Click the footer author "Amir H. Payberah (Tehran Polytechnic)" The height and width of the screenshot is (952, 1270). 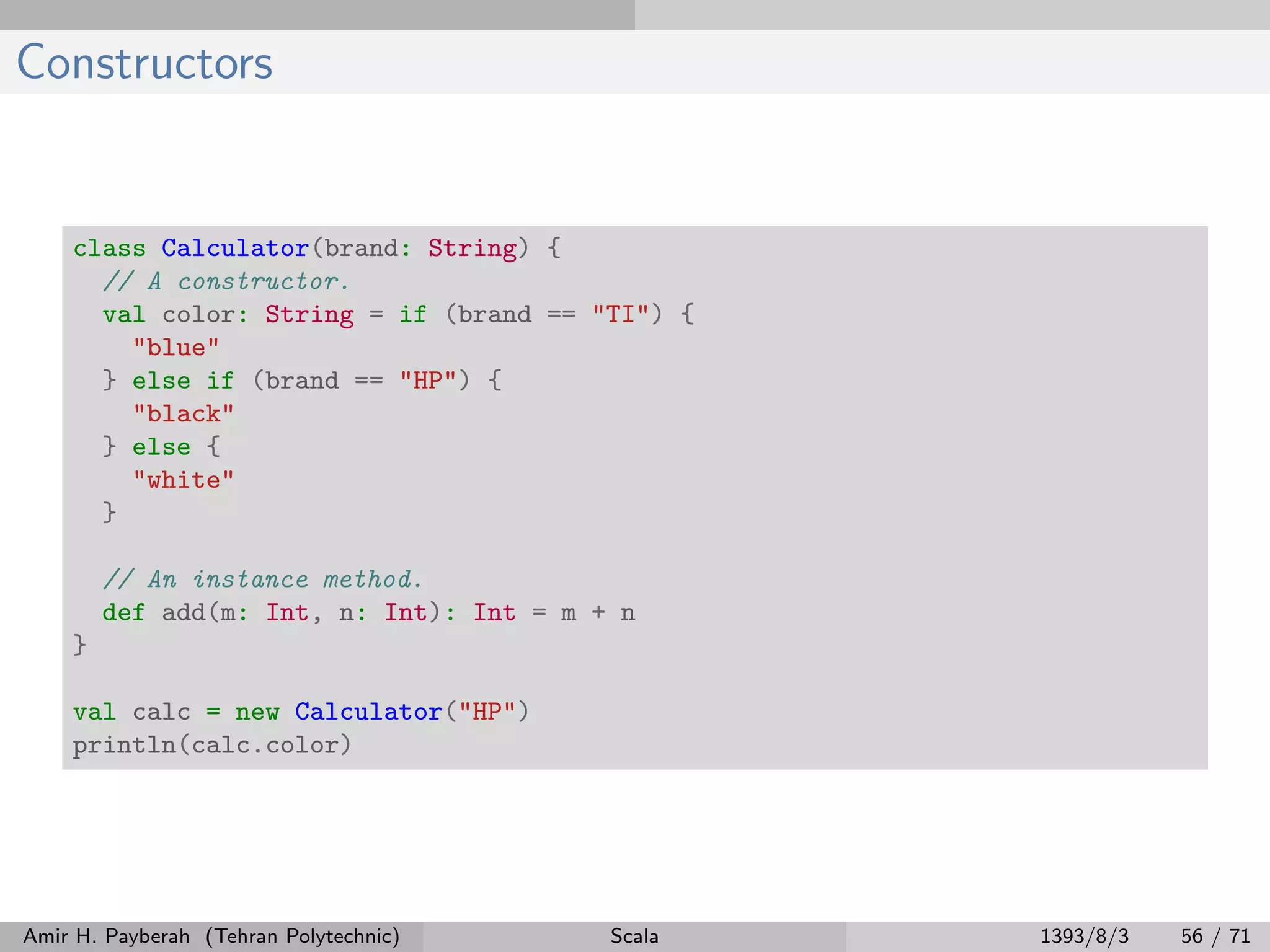(211, 936)
